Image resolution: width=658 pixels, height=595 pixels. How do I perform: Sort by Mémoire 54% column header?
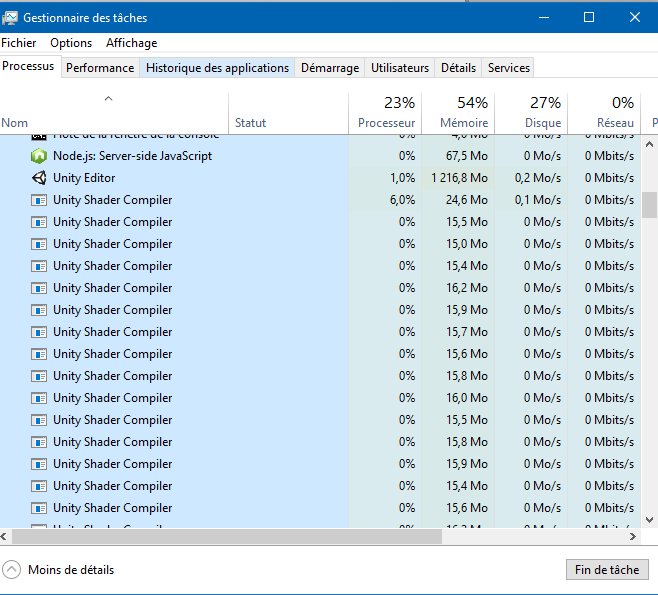pyautogui.click(x=458, y=112)
